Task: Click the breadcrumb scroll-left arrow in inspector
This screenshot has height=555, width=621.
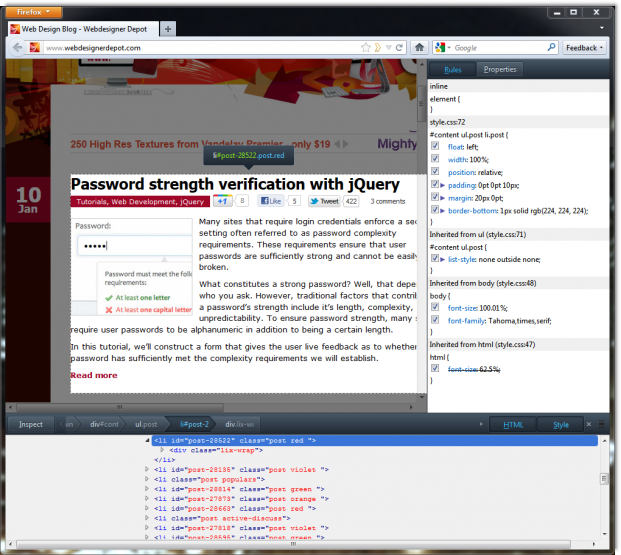Action: (62, 424)
